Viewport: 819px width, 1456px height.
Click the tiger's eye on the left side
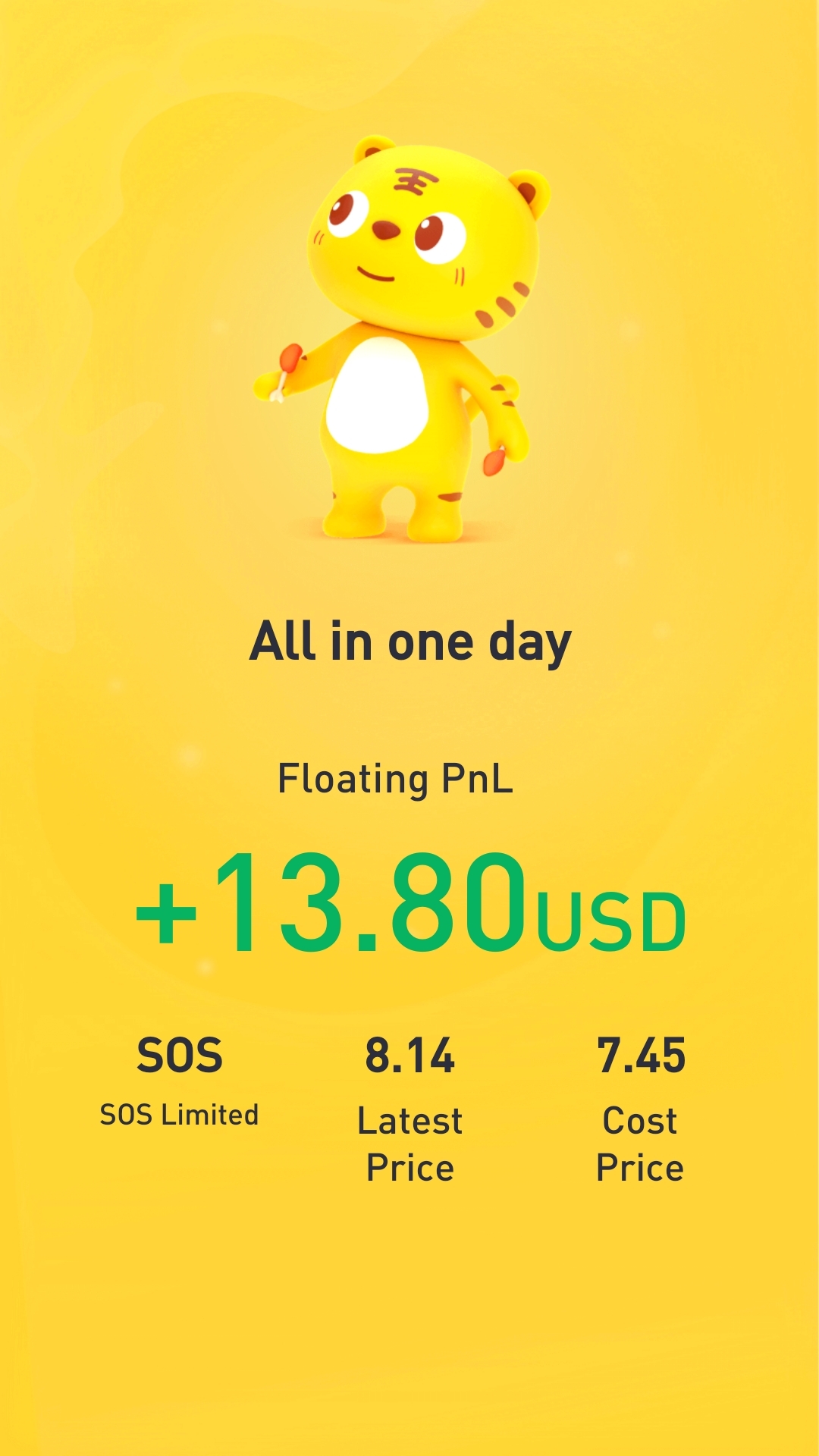347,212
